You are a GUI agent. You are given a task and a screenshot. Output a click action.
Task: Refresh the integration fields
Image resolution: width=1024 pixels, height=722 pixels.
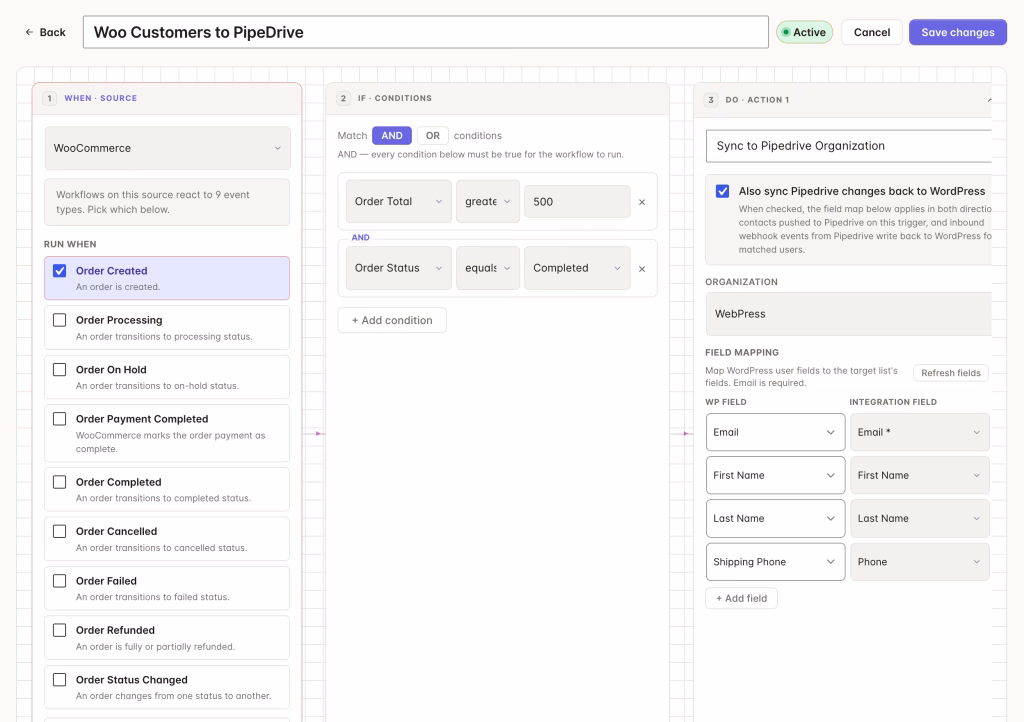[951, 373]
